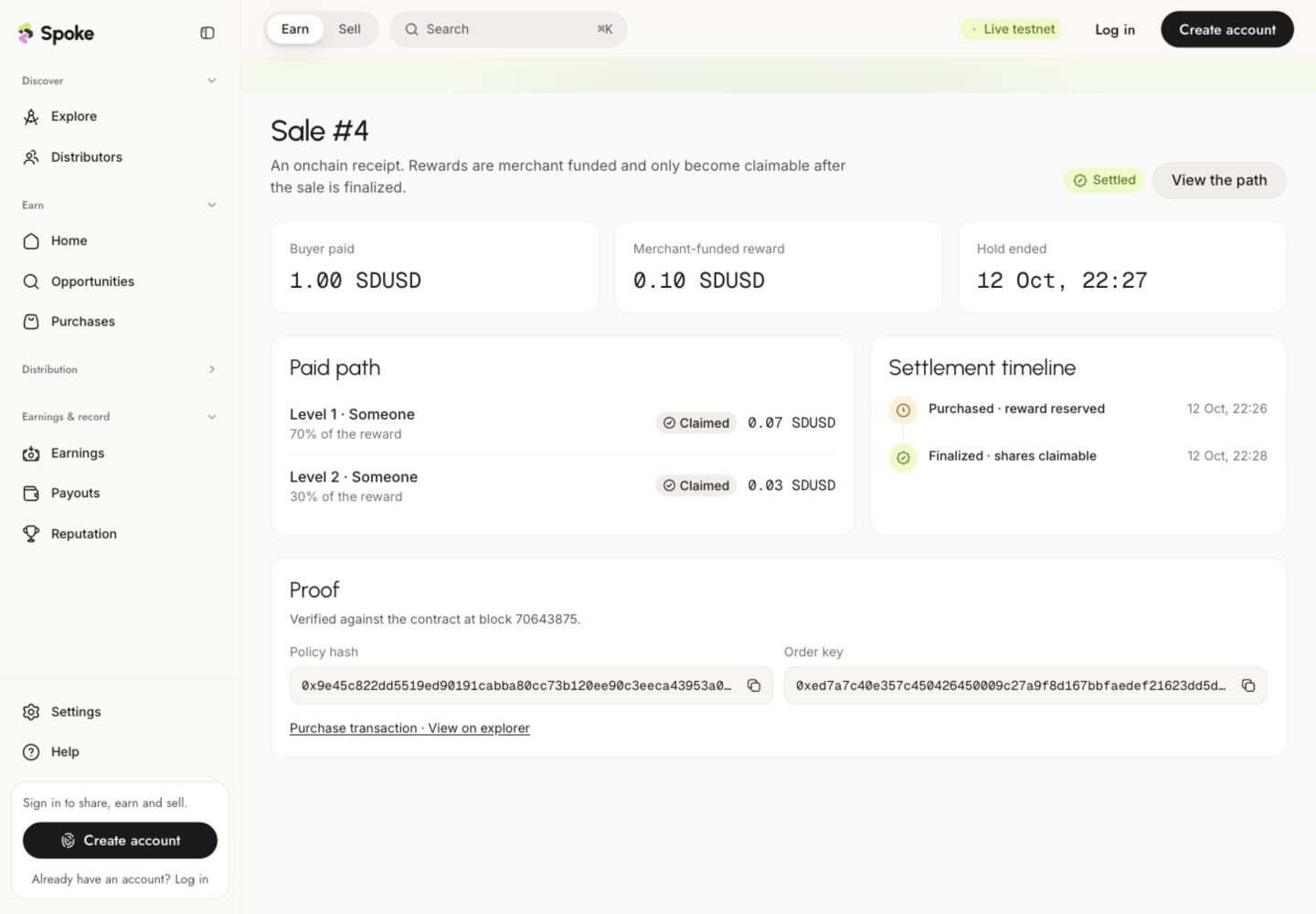Copy the Policy hash value

click(x=754, y=685)
